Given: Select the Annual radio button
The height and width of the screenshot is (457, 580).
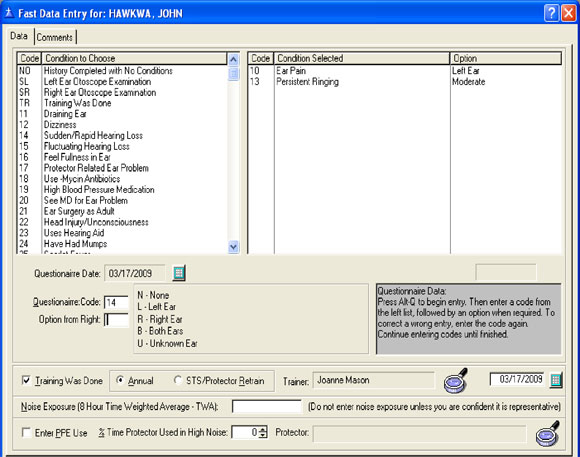Looking at the screenshot, I should click(120, 380).
